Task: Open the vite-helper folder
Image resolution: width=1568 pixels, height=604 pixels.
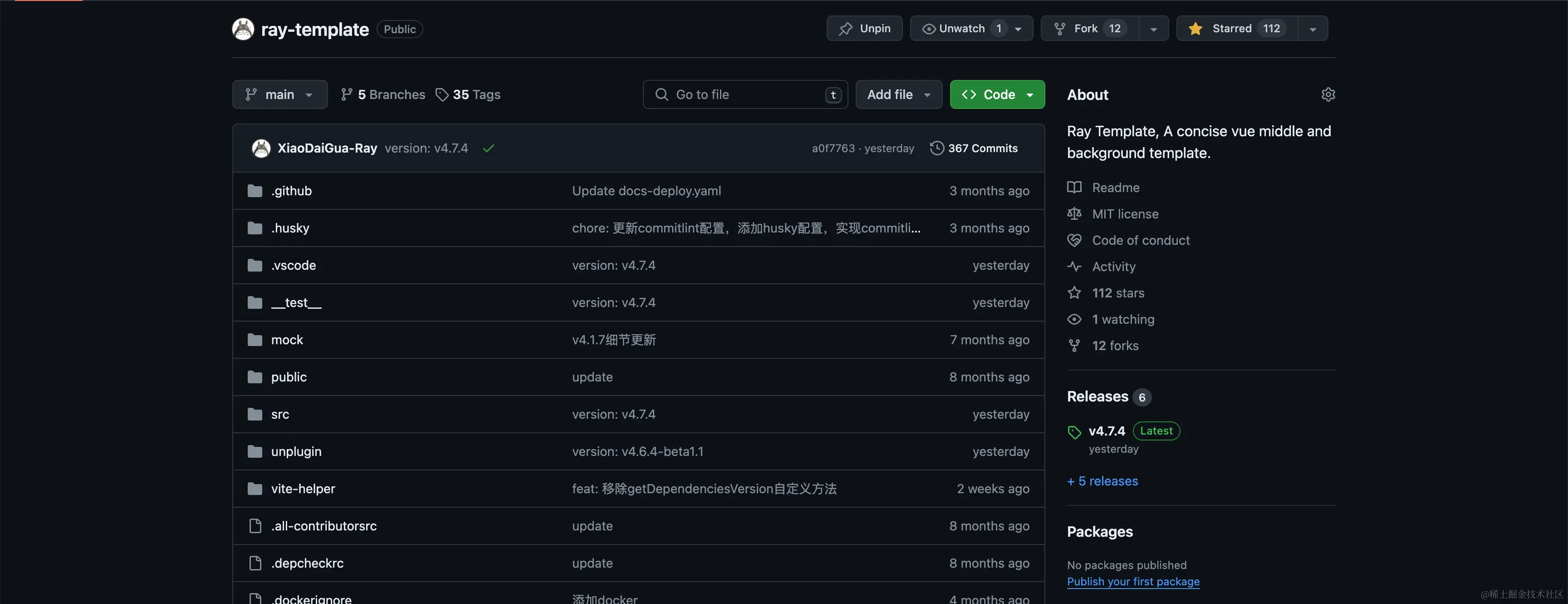Action: [x=303, y=488]
